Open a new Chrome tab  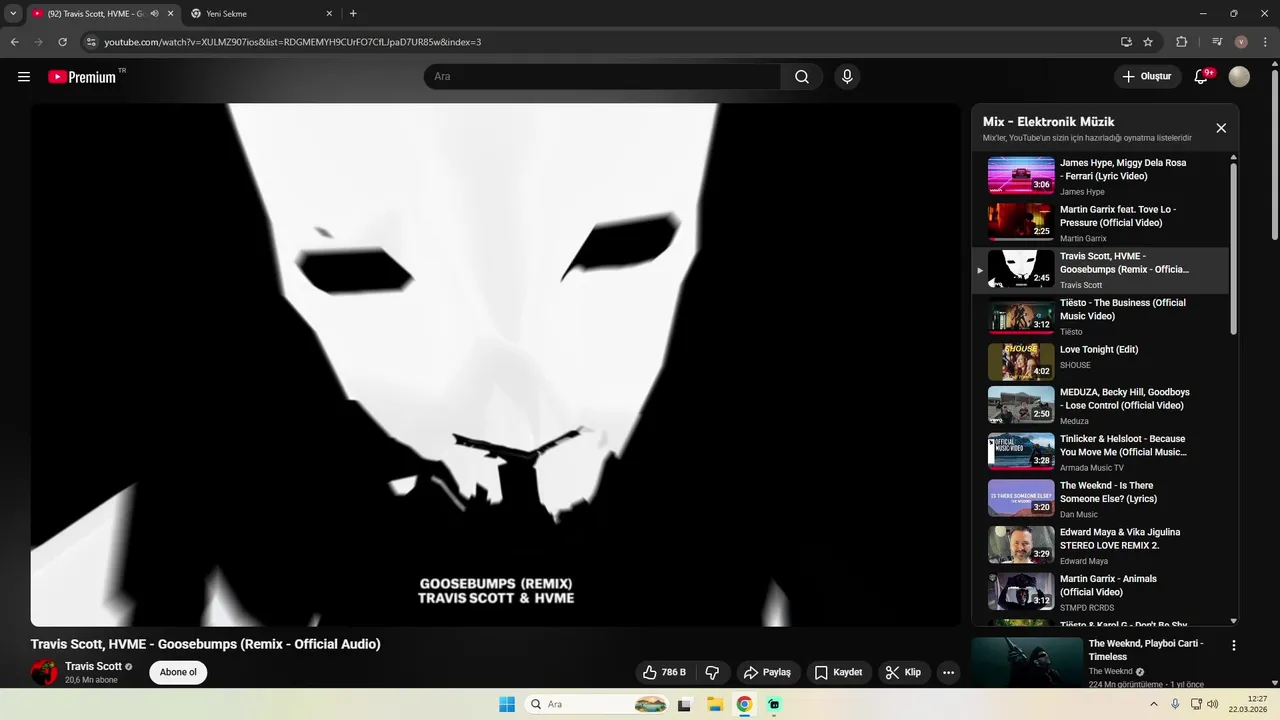(353, 14)
